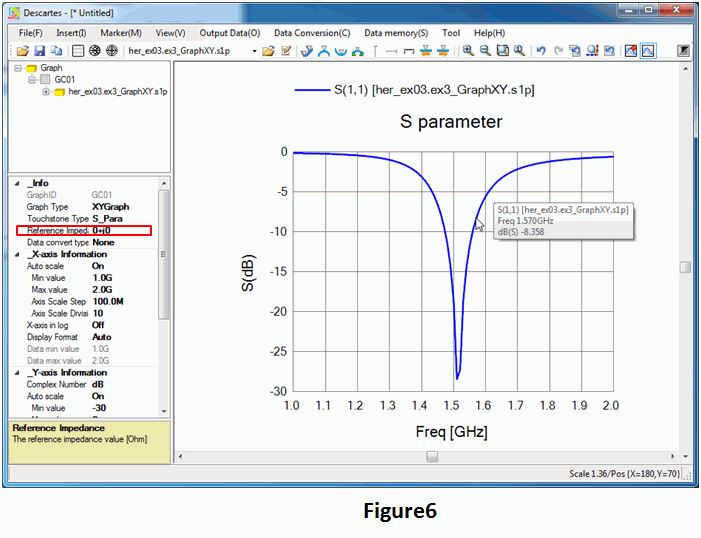Click the polar chart toolbar icon
Image resolution: width=701 pixels, height=538 pixels.
[112, 51]
